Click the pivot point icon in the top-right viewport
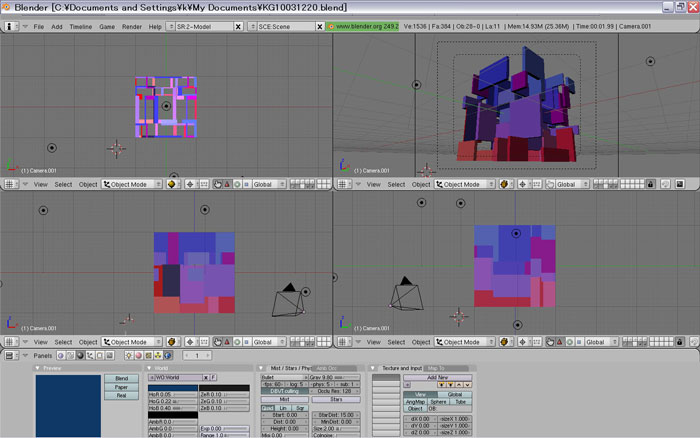The width and height of the screenshot is (700, 438). (x=523, y=184)
